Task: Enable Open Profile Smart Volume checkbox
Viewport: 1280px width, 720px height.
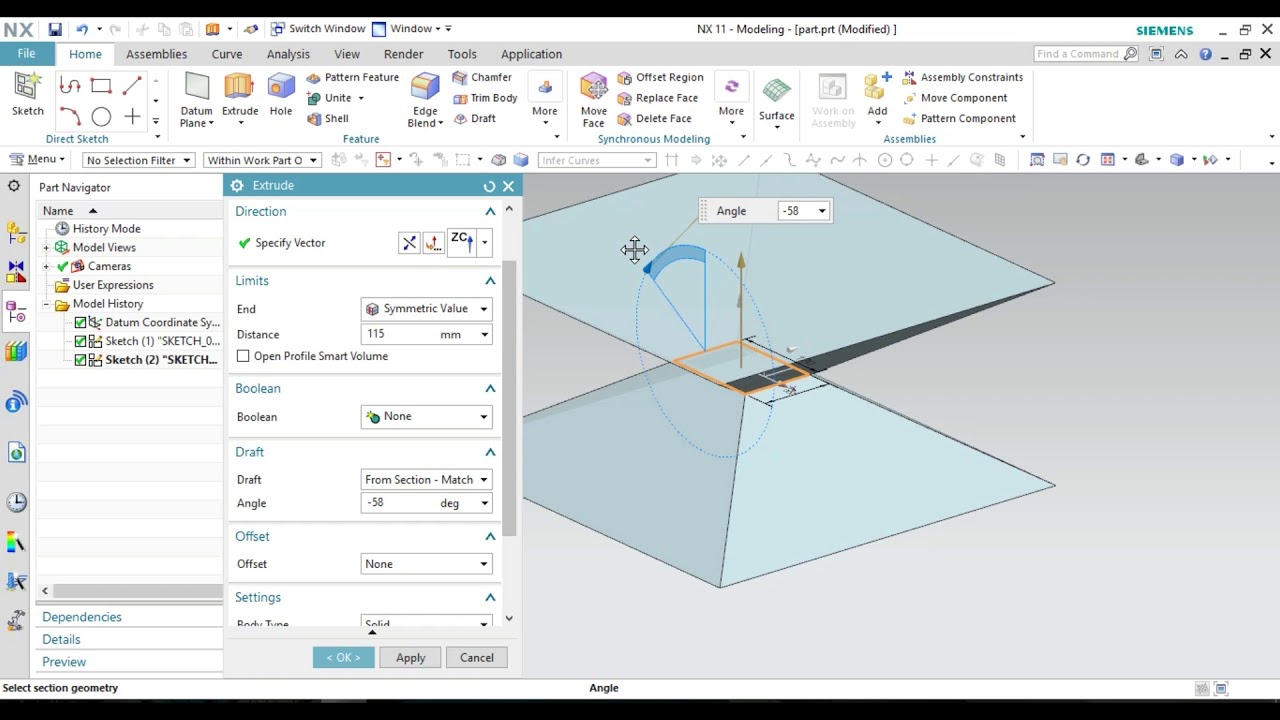Action: click(243, 356)
